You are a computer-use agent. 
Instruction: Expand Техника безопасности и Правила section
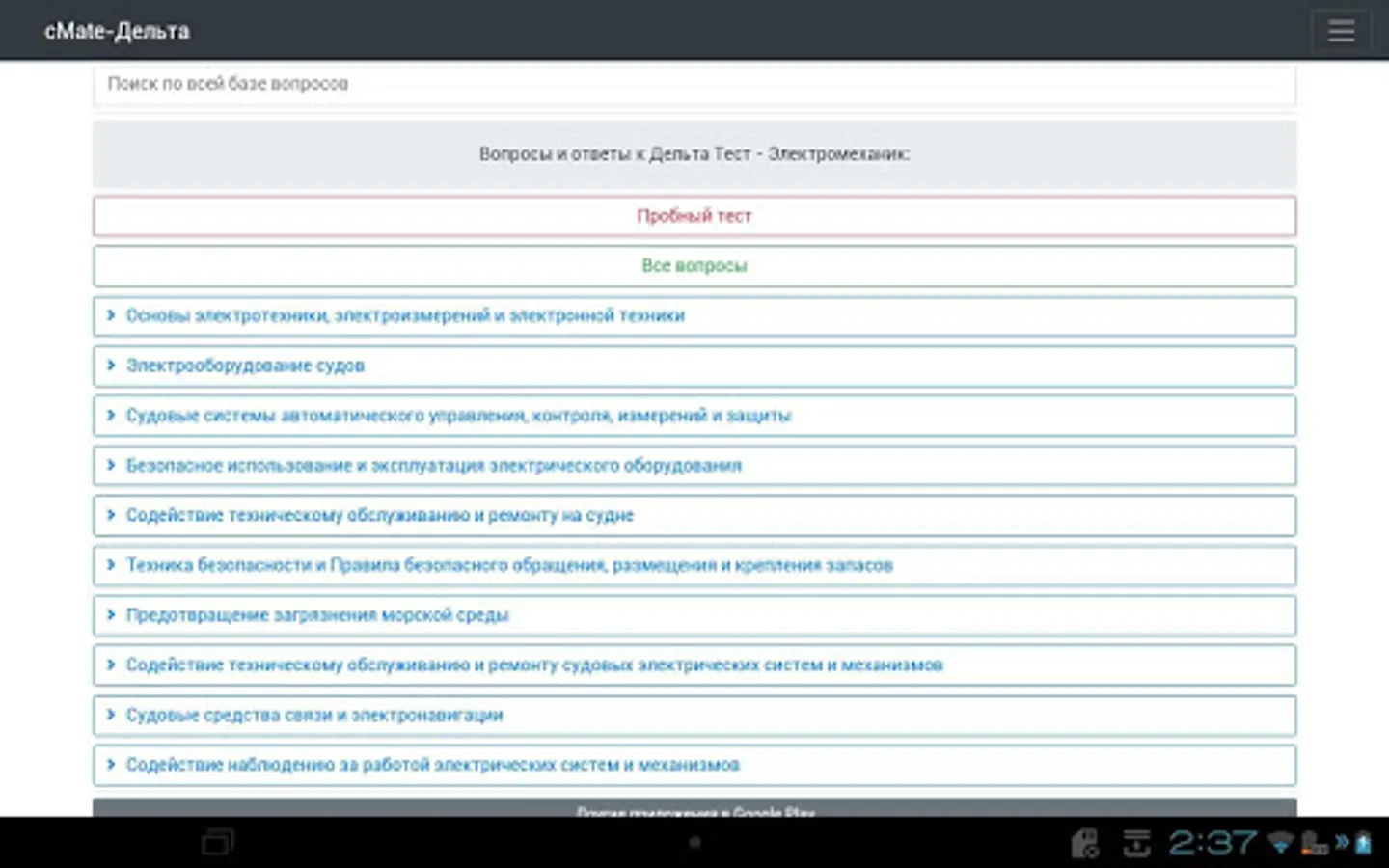click(x=694, y=566)
